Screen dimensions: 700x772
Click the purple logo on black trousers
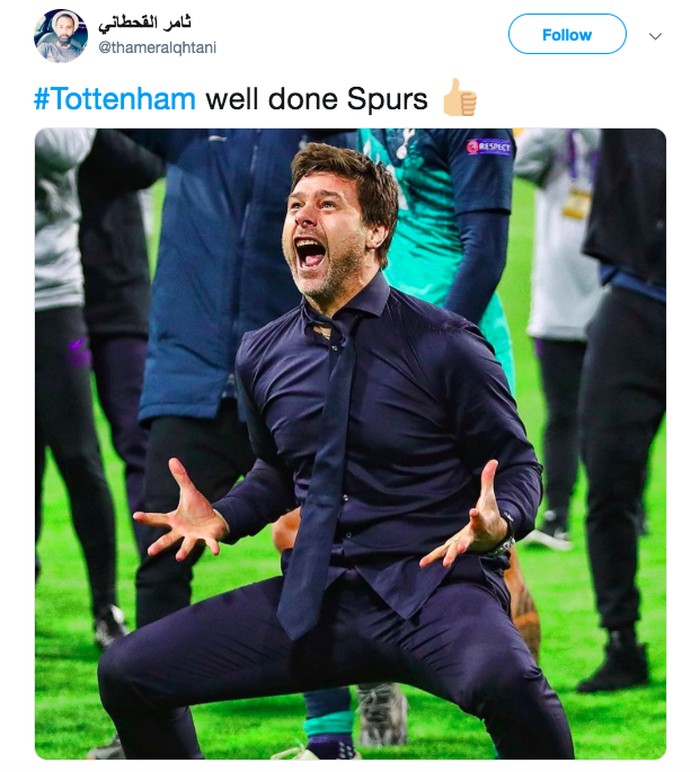(79, 351)
